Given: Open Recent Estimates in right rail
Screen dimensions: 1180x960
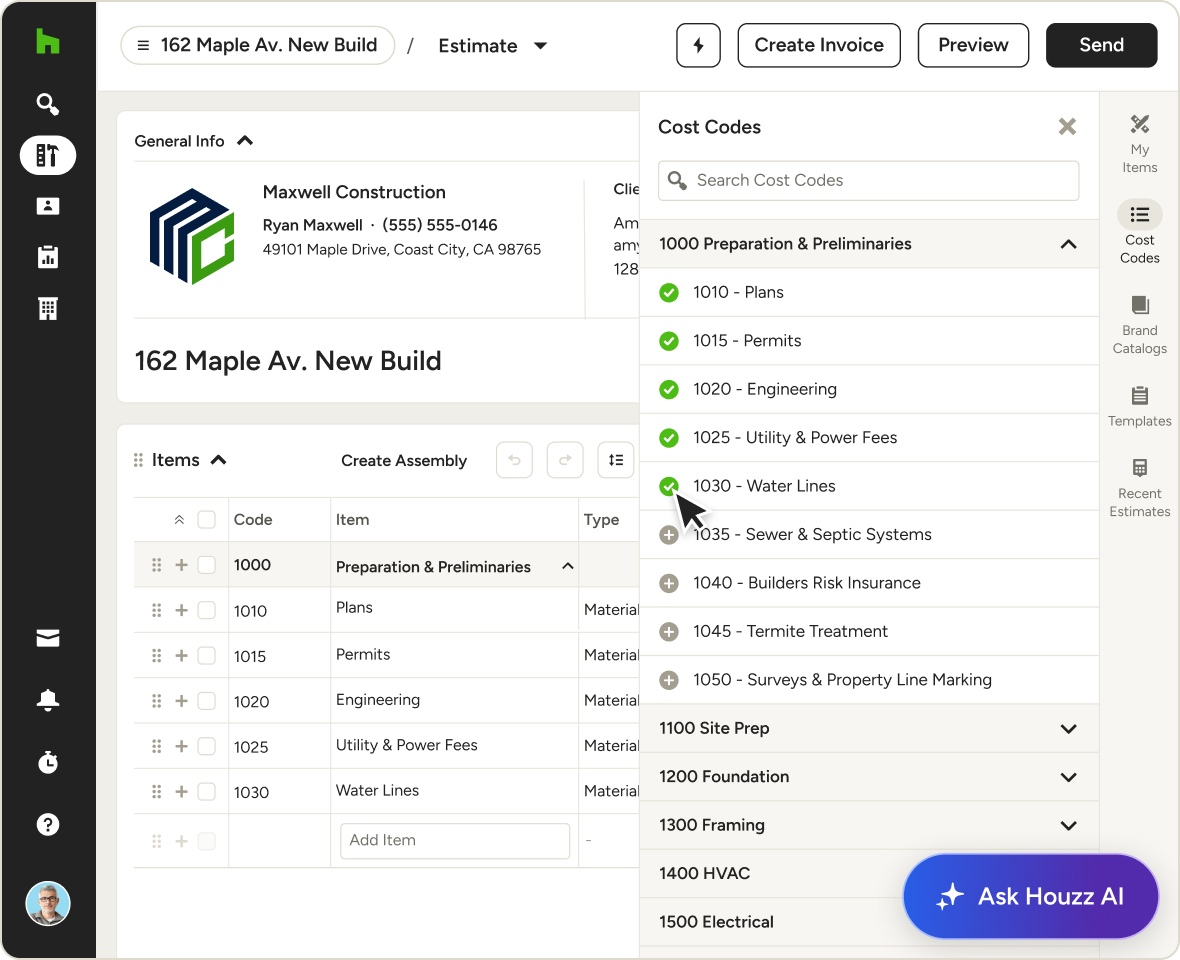Looking at the screenshot, I should [1139, 489].
